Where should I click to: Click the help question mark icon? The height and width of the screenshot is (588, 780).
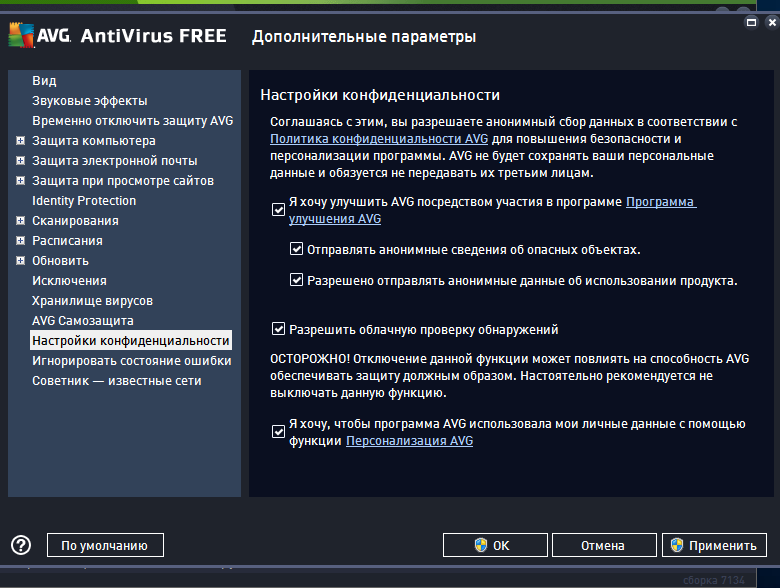[x=21, y=545]
